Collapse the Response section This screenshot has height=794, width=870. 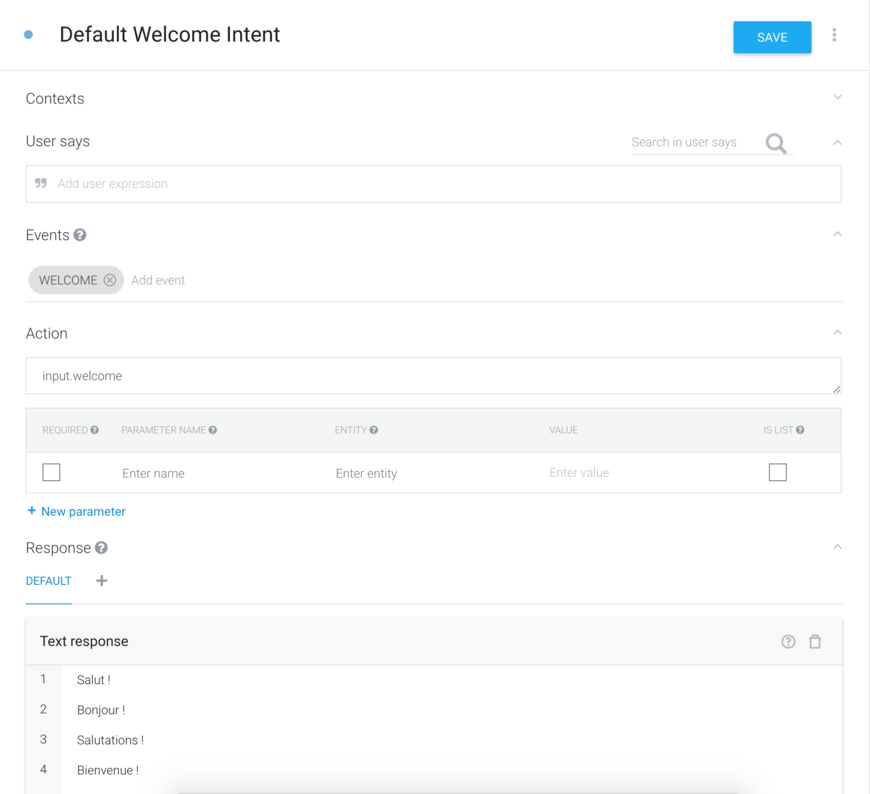click(837, 547)
